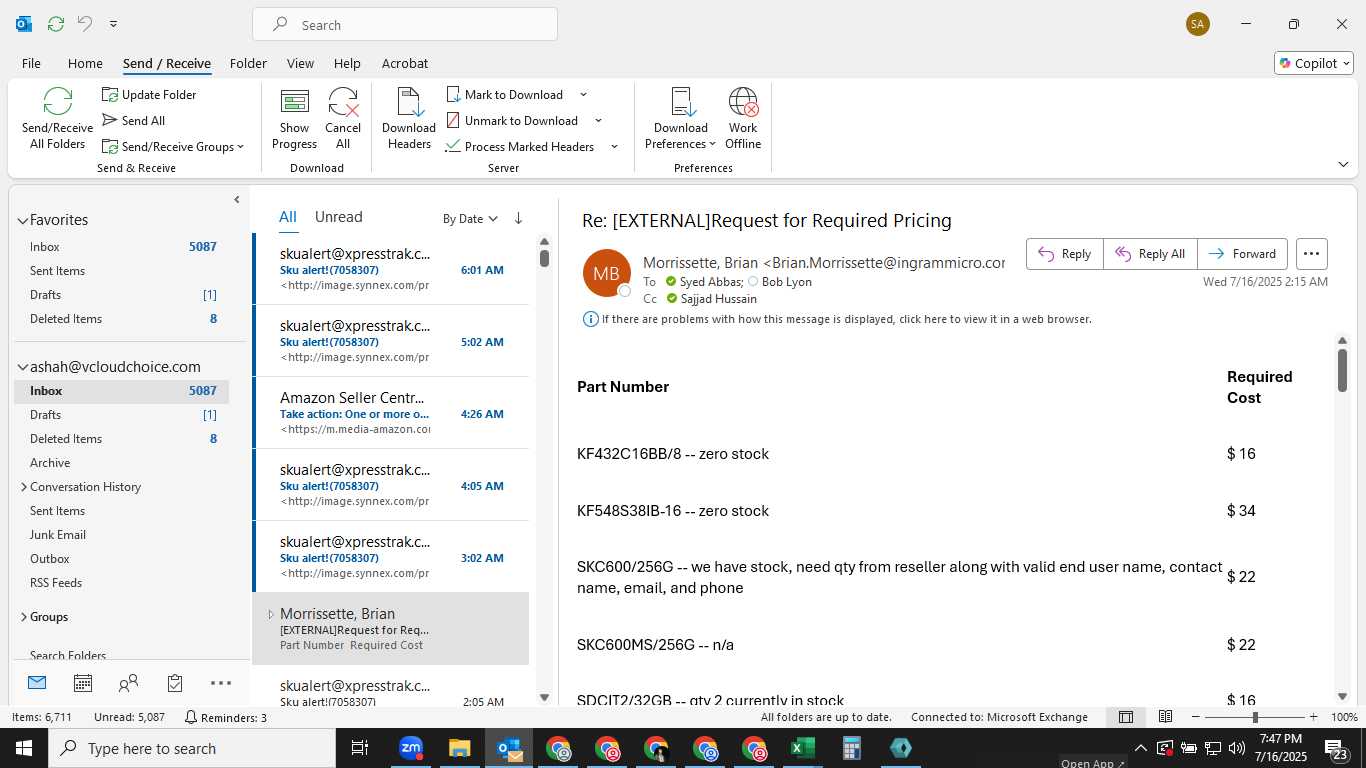Image resolution: width=1366 pixels, height=768 pixels.
Task: Click Unmark to Download button
Action: [x=512, y=121]
